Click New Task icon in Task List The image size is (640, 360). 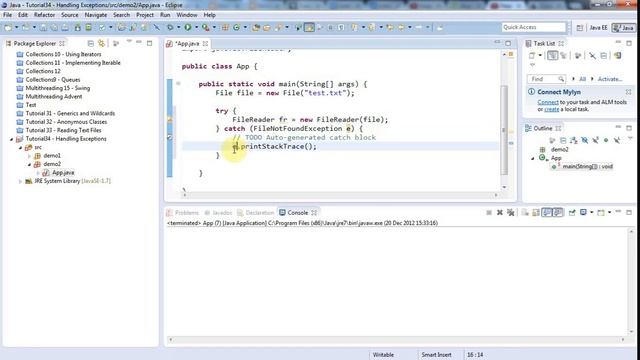[x=532, y=56]
